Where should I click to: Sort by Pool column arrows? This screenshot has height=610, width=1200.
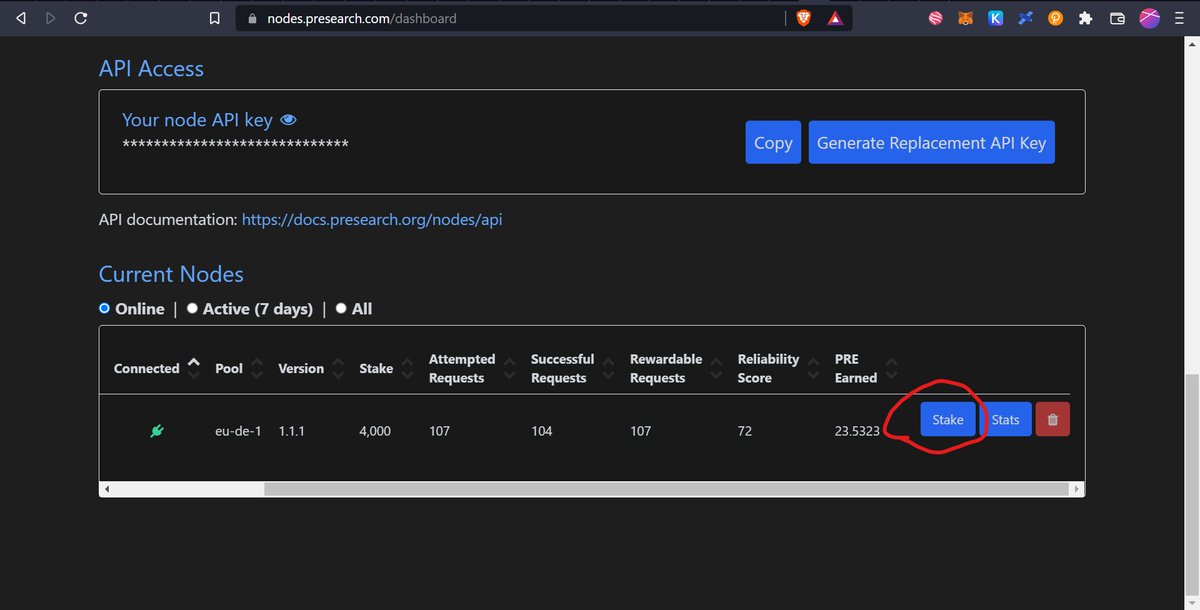(257, 368)
